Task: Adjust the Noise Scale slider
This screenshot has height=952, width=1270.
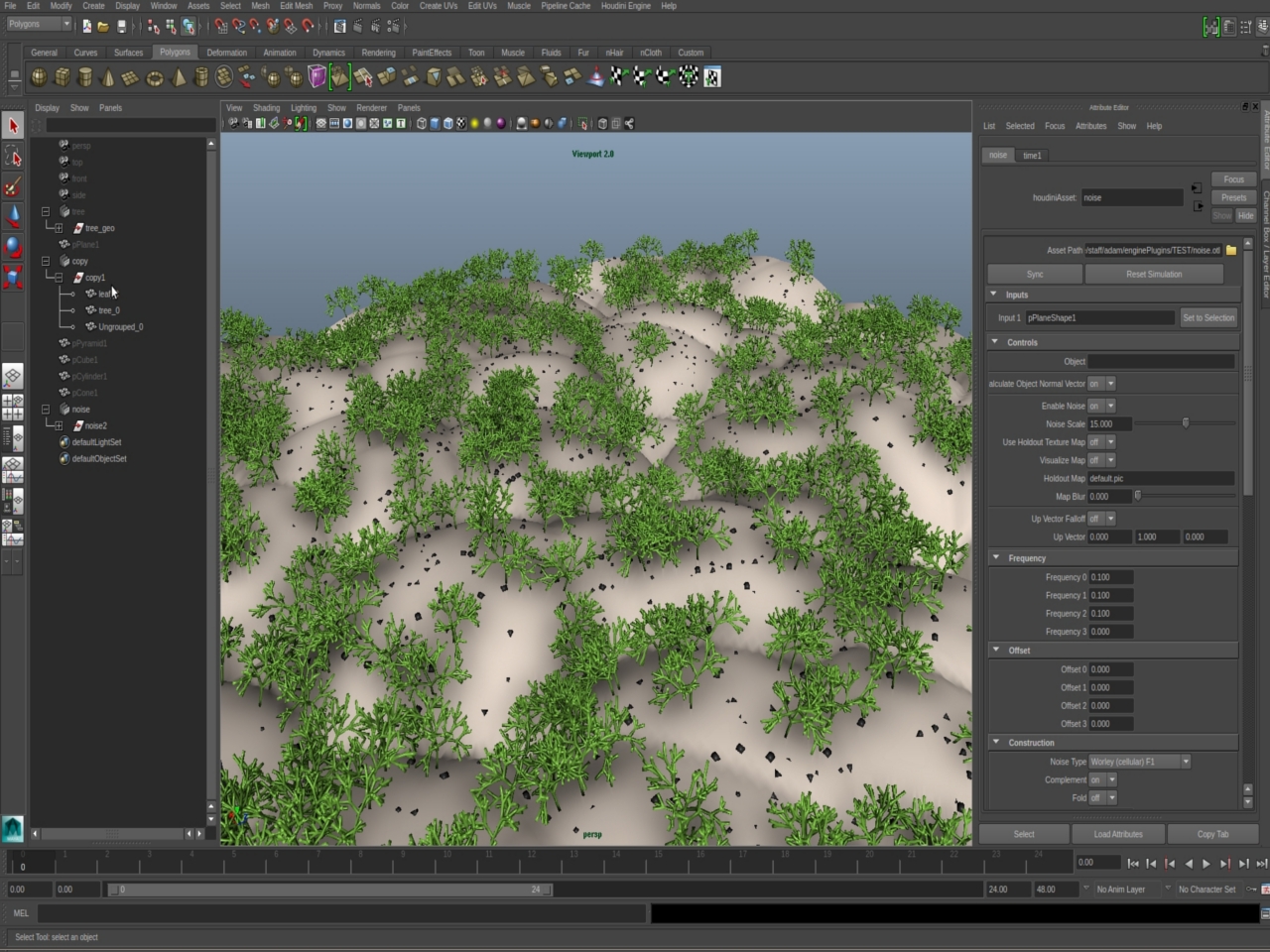Action: (x=1185, y=423)
